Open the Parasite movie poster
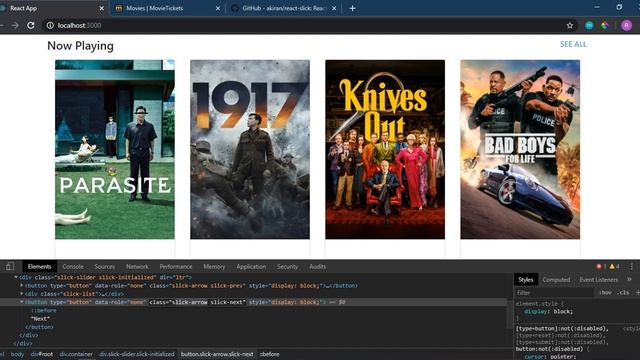The width and height of the screenshot is (640, 360). click(115, 149)
